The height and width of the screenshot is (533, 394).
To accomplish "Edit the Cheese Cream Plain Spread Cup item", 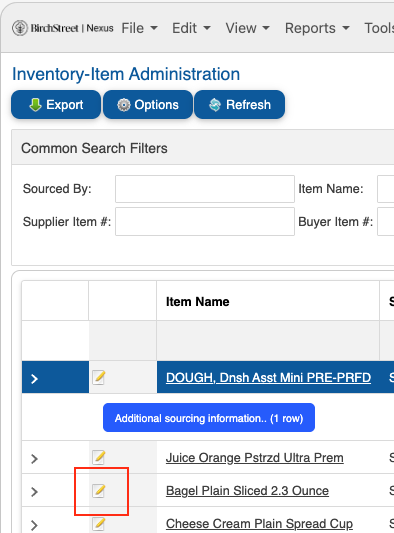I will coord(99,524).
